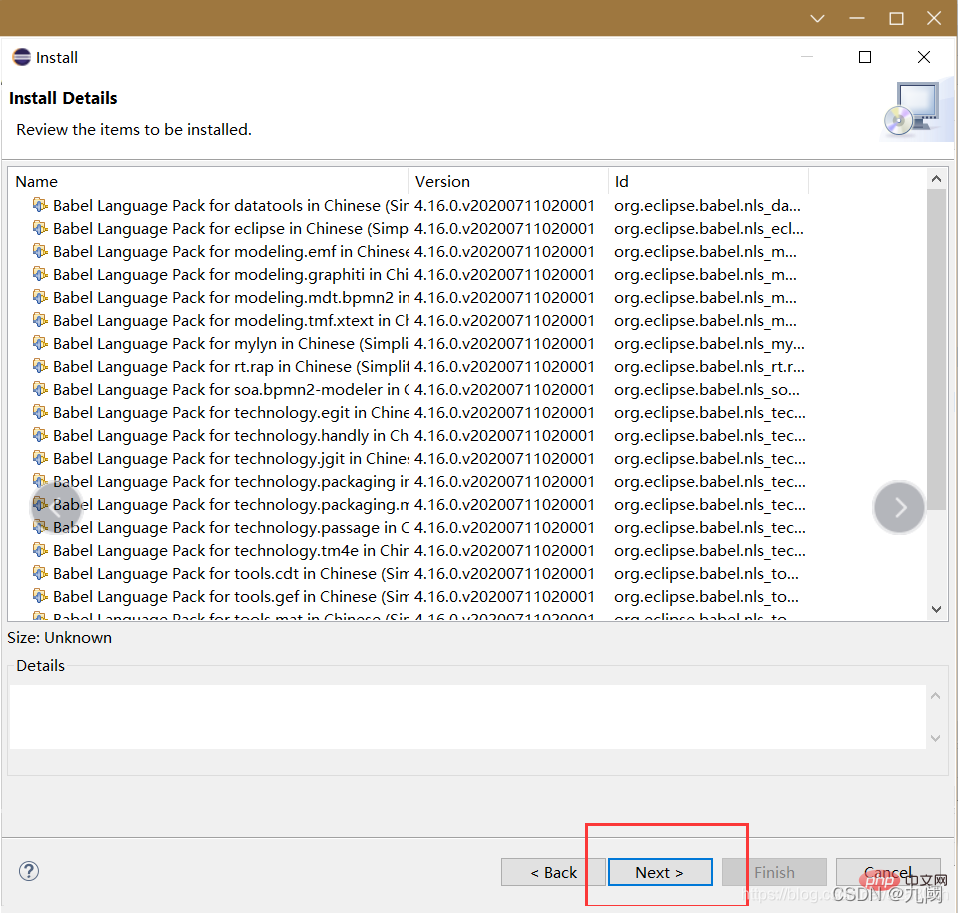
Task: Select Babel Language Pack for tools.cdt in Chinese
Action: tap(230, 574)
